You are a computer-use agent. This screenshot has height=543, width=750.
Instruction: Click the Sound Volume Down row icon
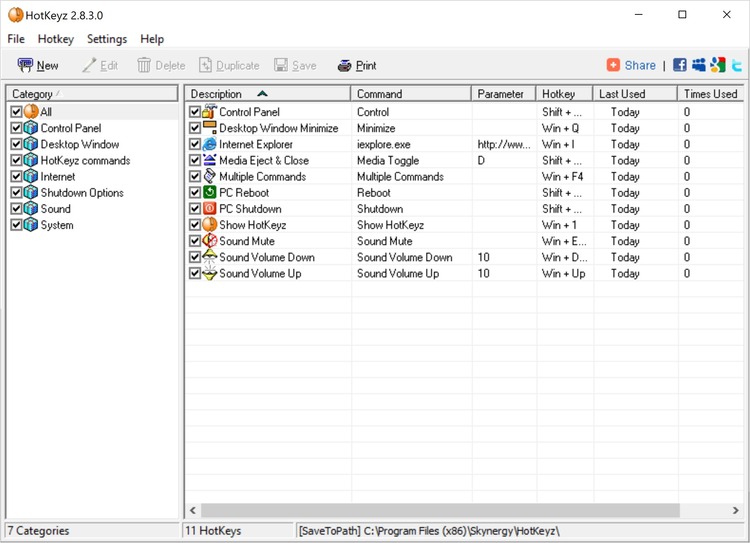click(210, 257)
